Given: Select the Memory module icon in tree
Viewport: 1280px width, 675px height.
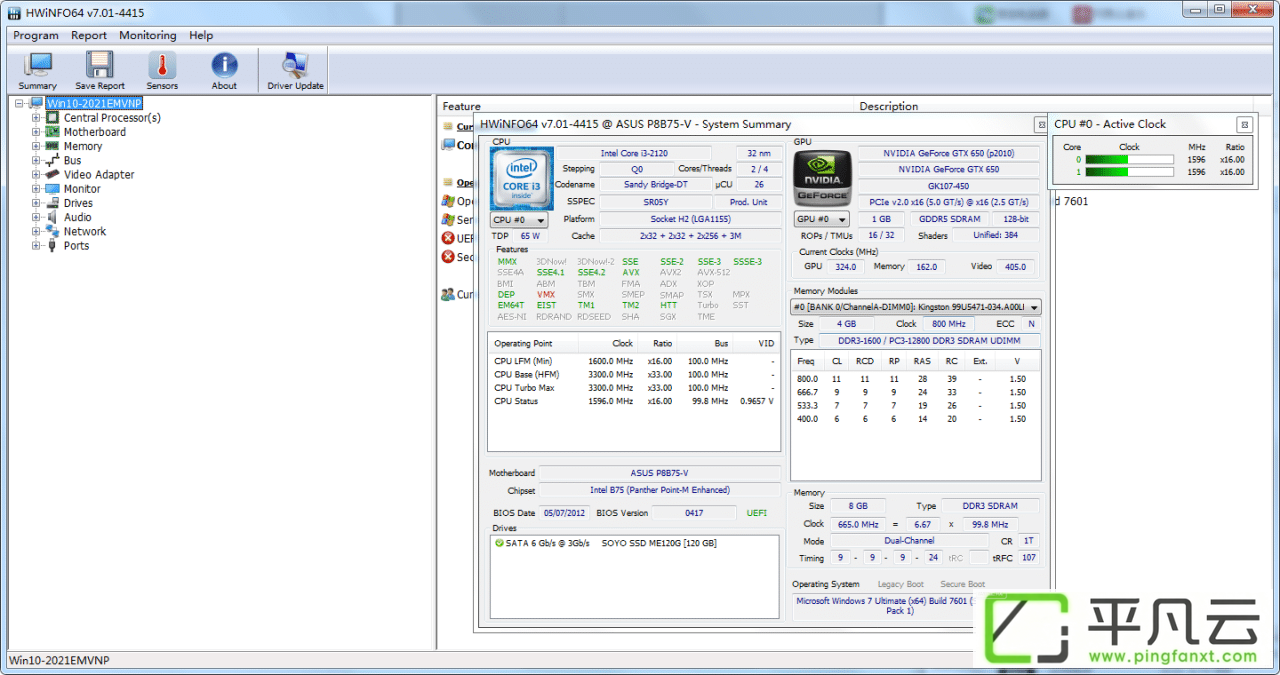Looking at the screenshot, I should pos(52,146).
